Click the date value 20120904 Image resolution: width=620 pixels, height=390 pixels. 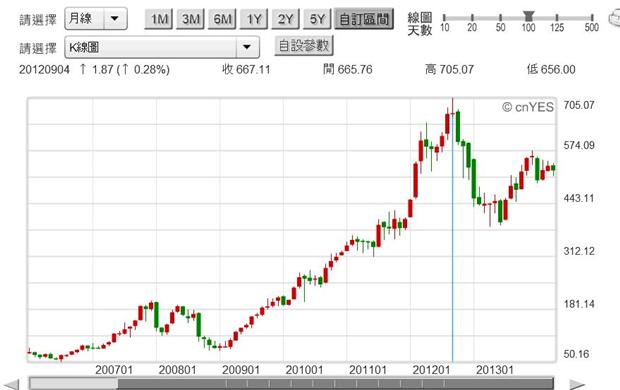point(44,70)
